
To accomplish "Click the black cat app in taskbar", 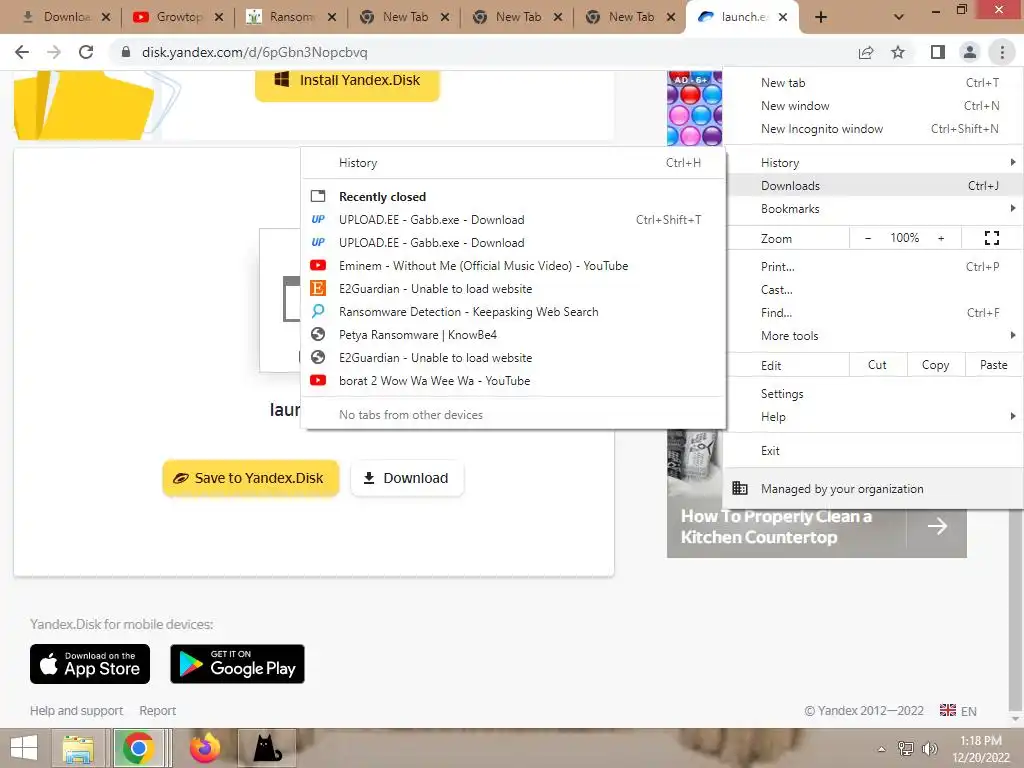I will (267, 748).
